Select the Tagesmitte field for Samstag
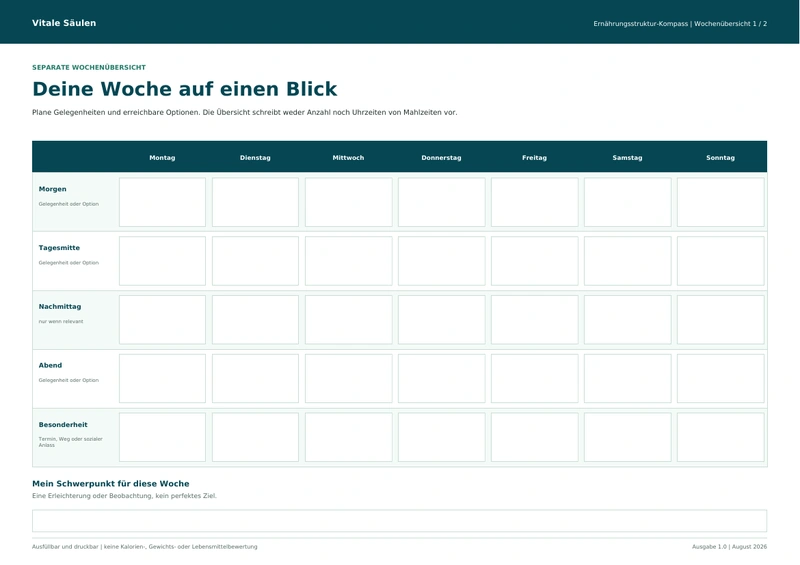 coord(628,261)
